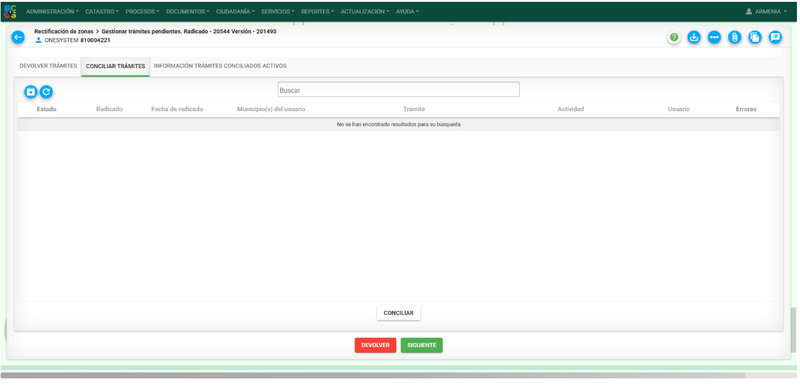The height and width of the screenshot is (387, 800).
Task: Click the Trámite column header
Action: tap(414, 109)
